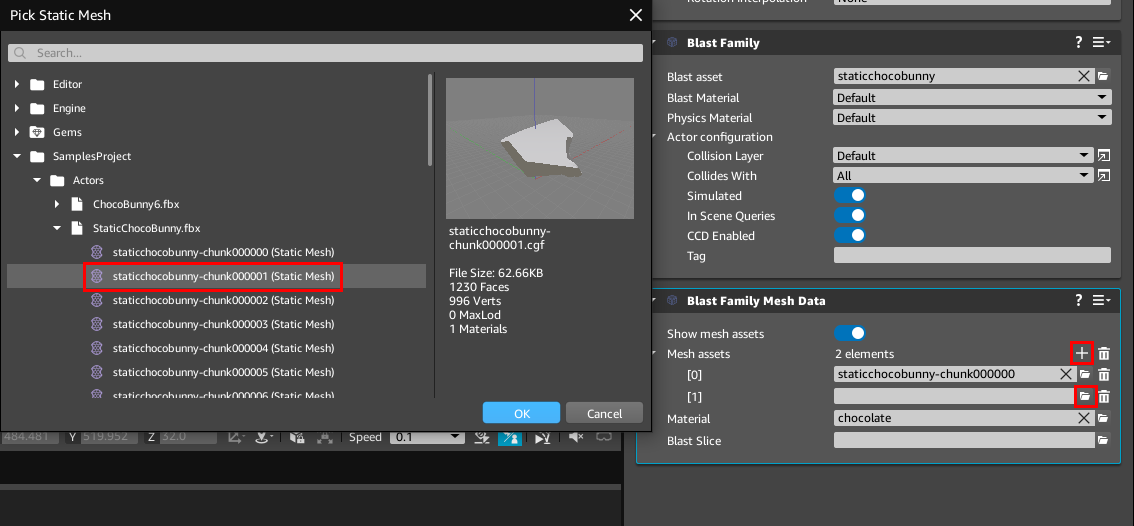Browse for a Blast asset

[1103, 76]
